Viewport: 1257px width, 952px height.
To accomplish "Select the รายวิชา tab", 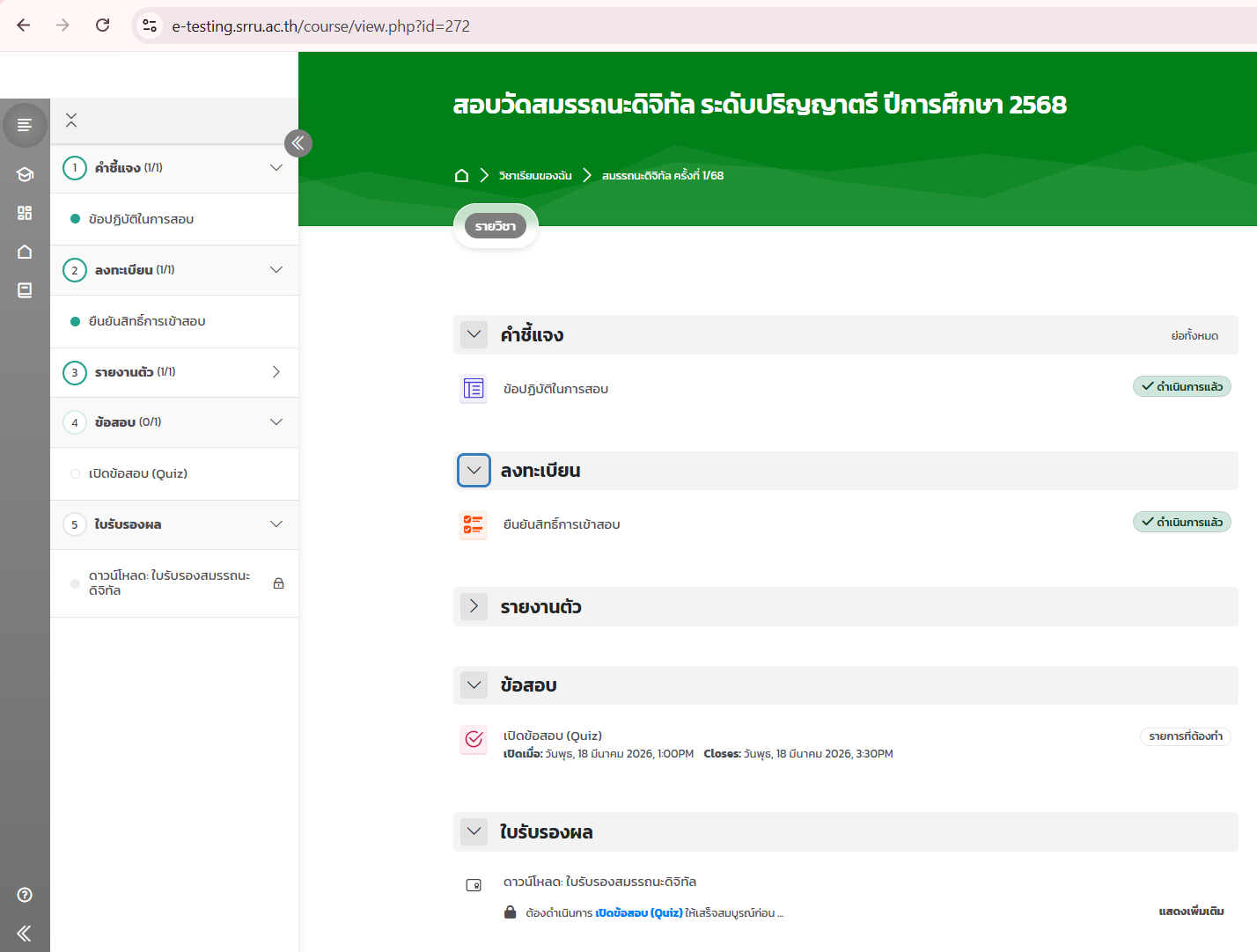I will 496,226.
